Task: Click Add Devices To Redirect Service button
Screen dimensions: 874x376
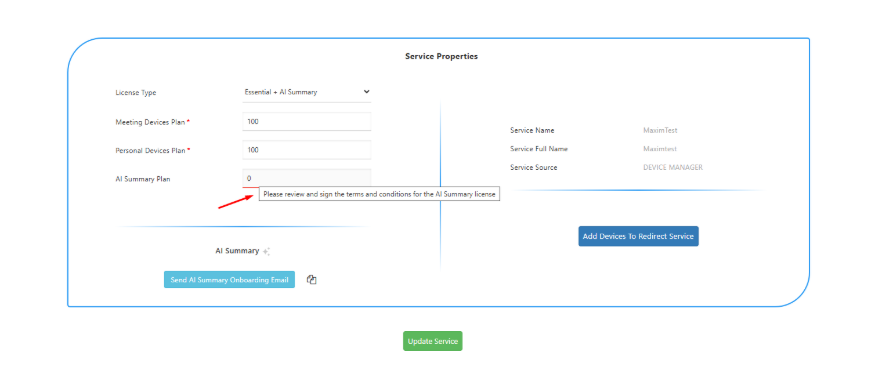Action: tap(638, 236)
